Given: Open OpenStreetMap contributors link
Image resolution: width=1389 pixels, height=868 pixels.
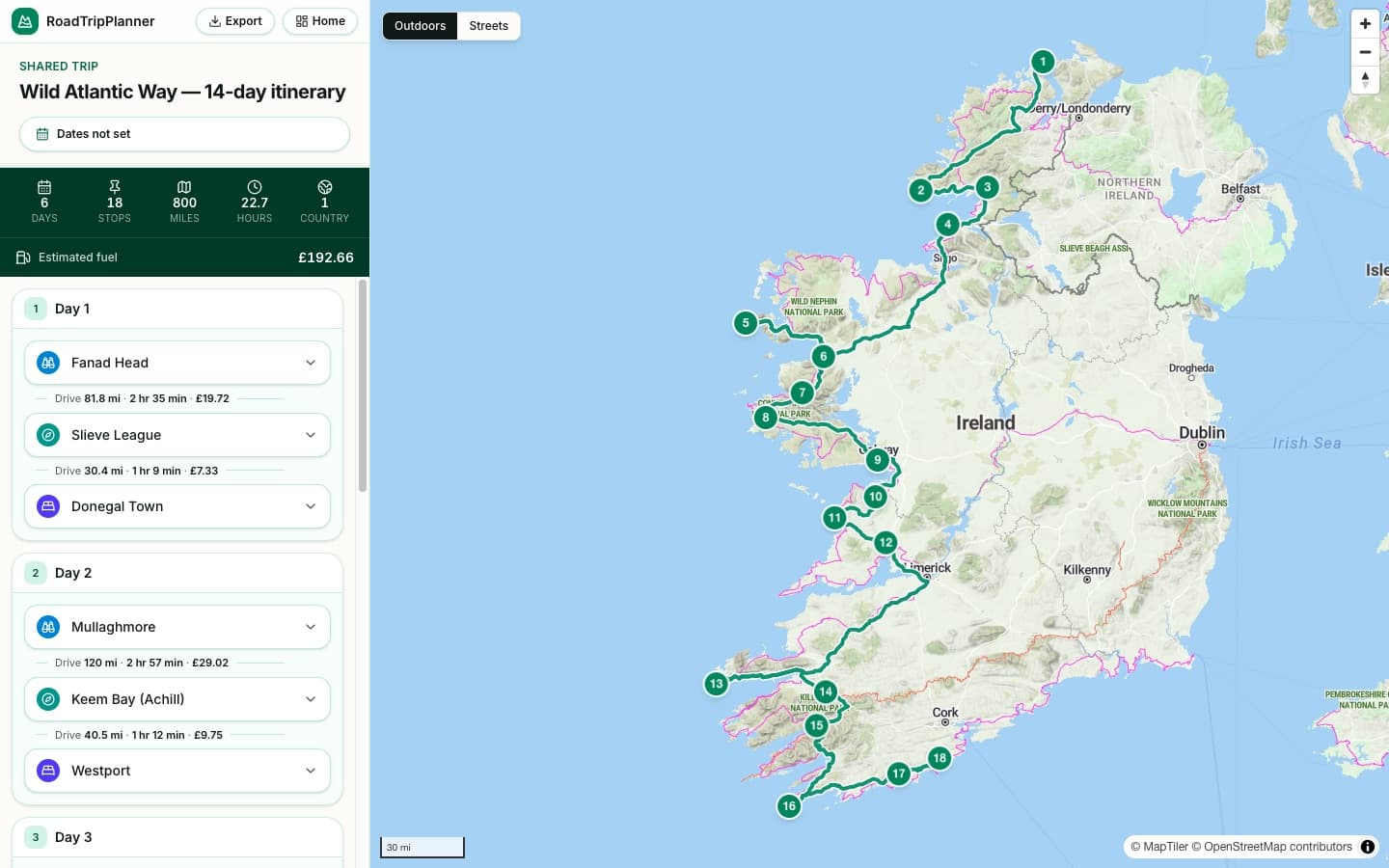Looking at the screenshot, I should pos(1271,847).
